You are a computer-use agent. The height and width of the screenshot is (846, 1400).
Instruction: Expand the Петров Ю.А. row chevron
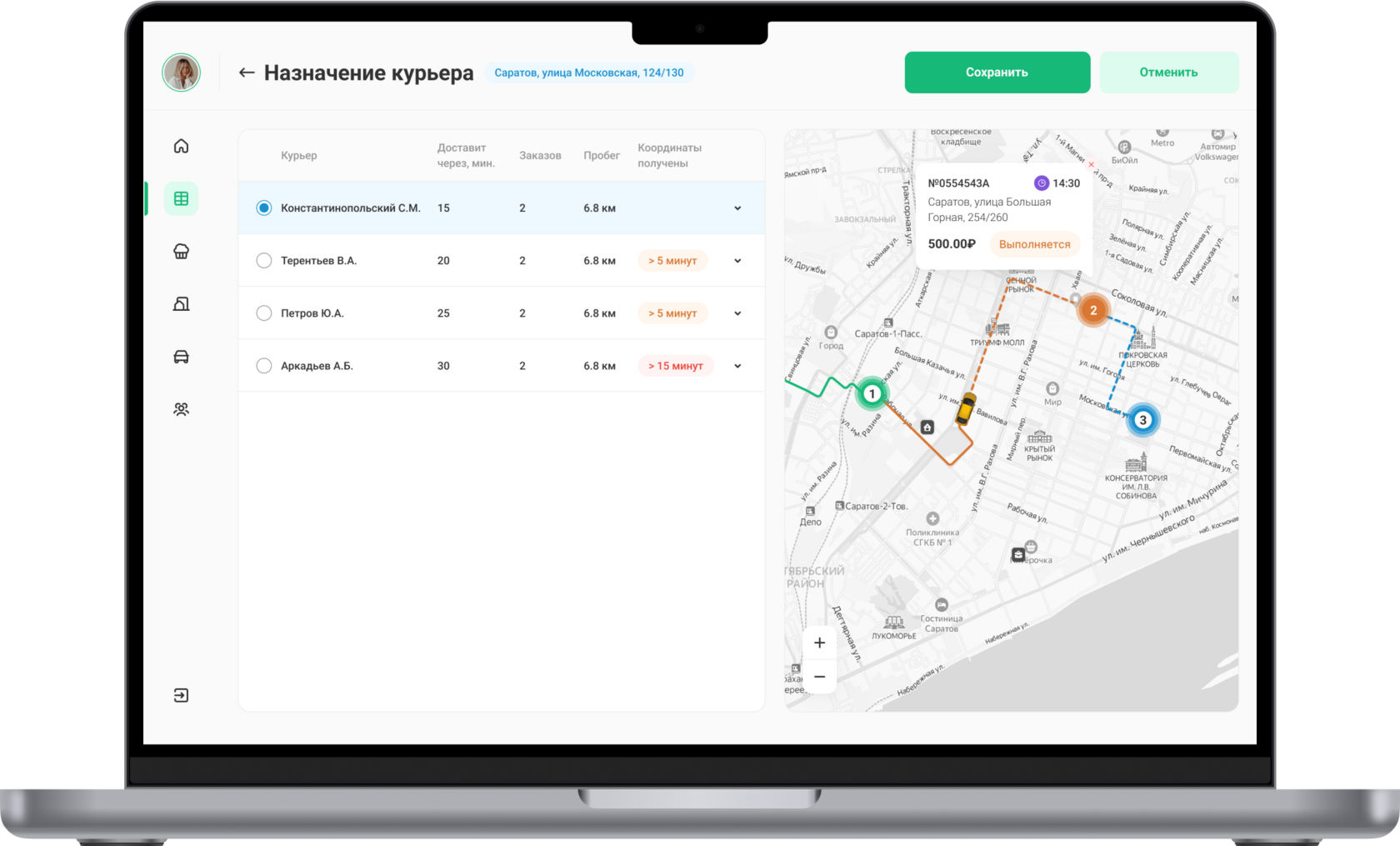point(737,313)
